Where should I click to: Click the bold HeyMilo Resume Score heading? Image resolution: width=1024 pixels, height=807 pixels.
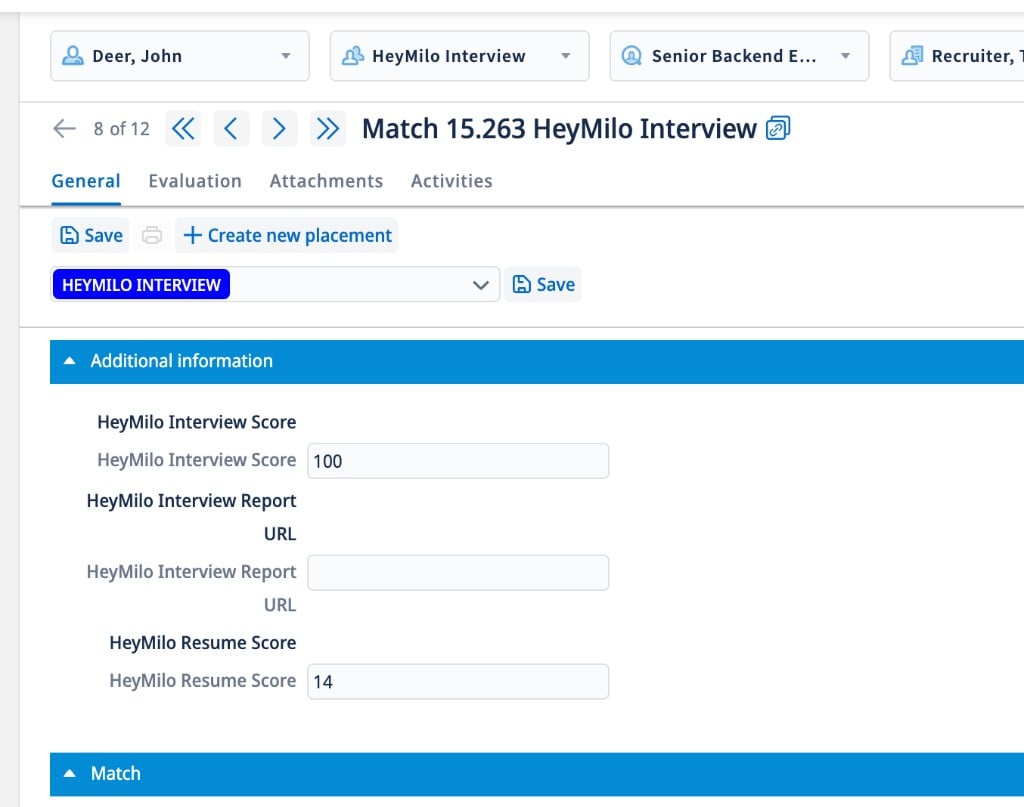point(202,643)
